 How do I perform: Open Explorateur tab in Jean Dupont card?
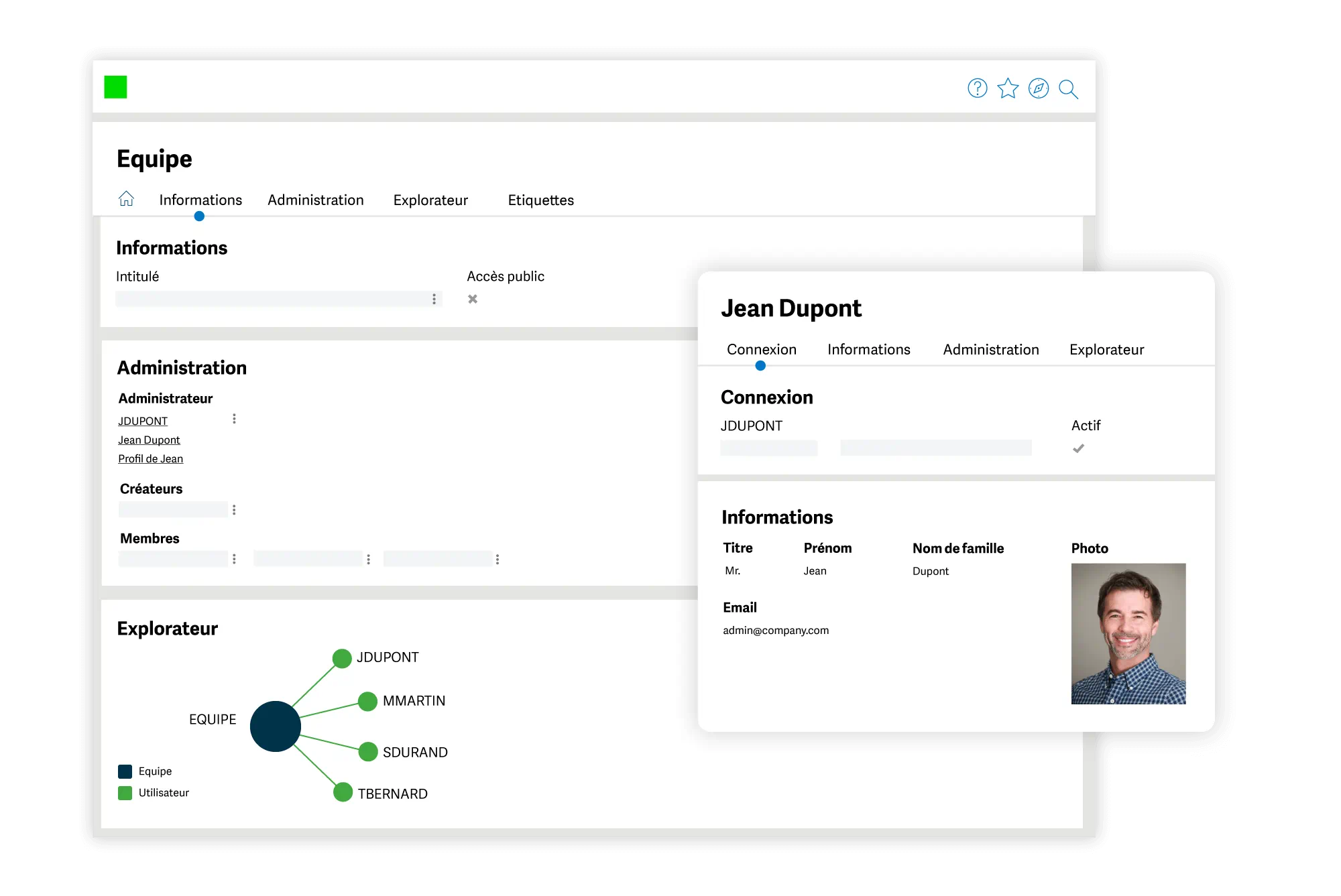(x=1106, y=350)
